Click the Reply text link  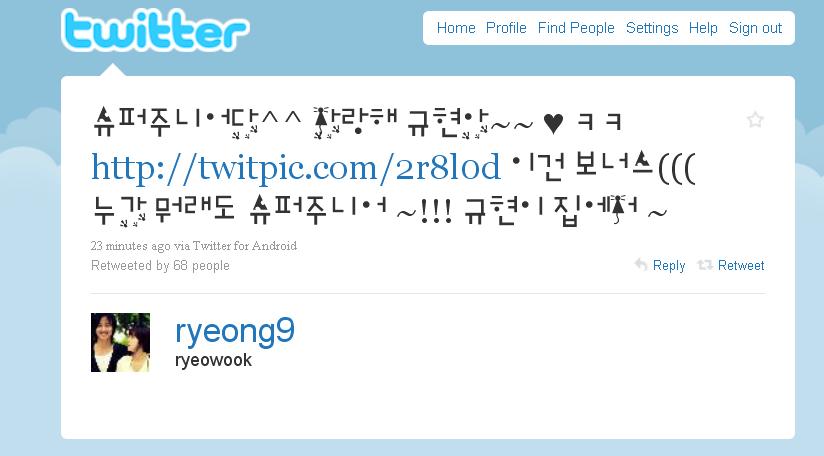click(x=669, y=265)
